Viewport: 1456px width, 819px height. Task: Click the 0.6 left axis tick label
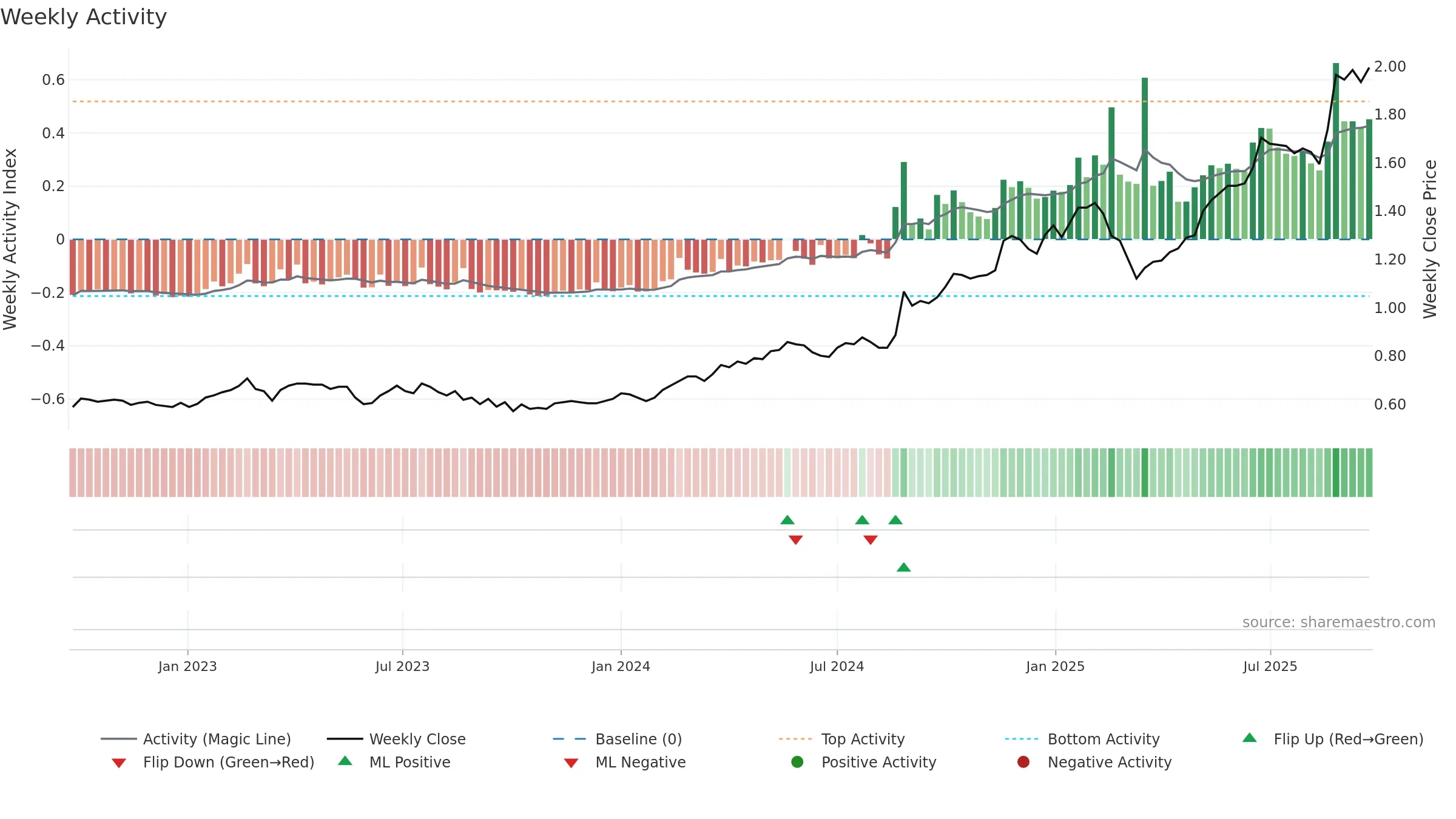(53, 80)
